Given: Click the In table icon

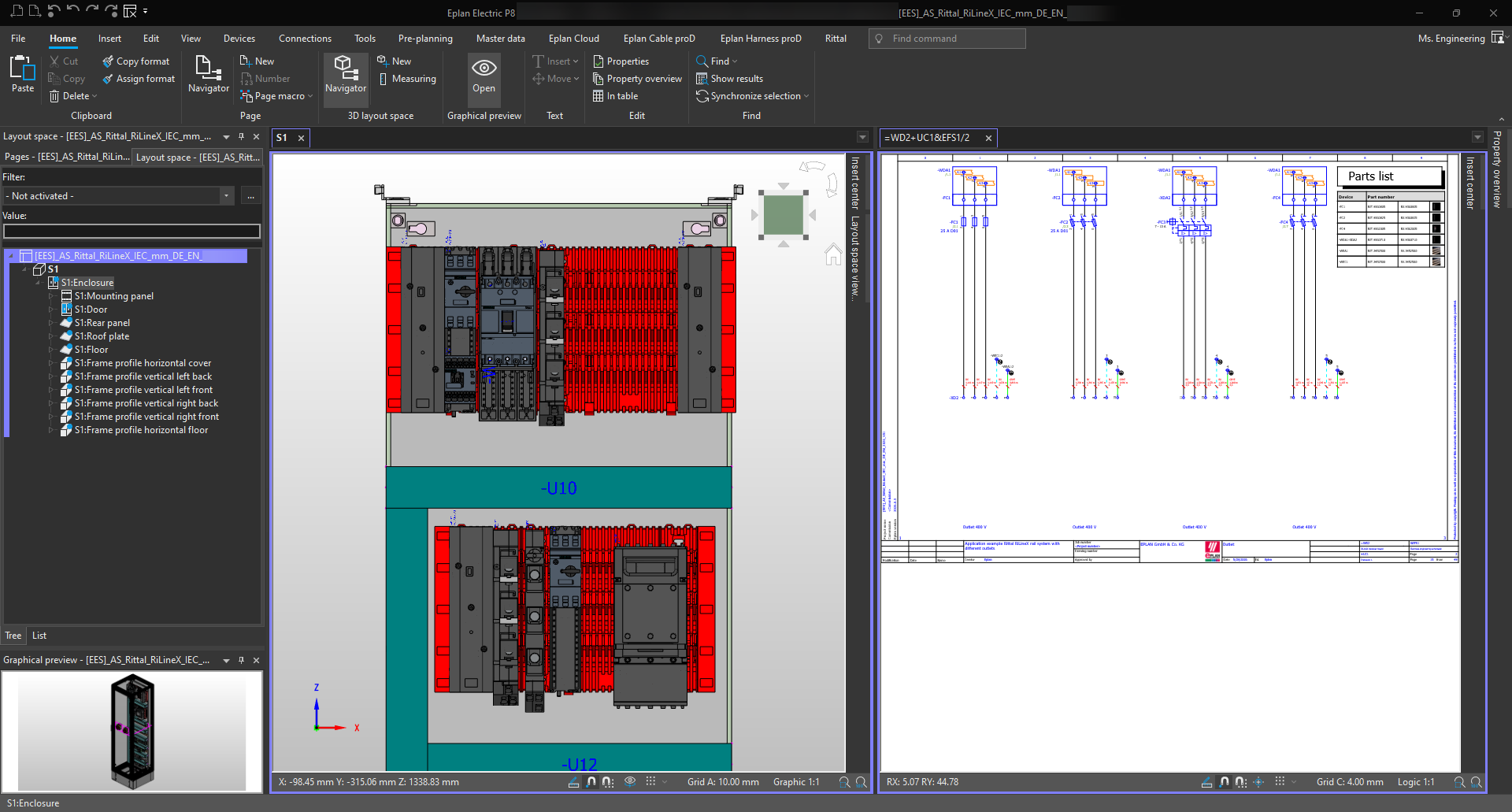Looking at the screenshot, I should click(598, 95).
